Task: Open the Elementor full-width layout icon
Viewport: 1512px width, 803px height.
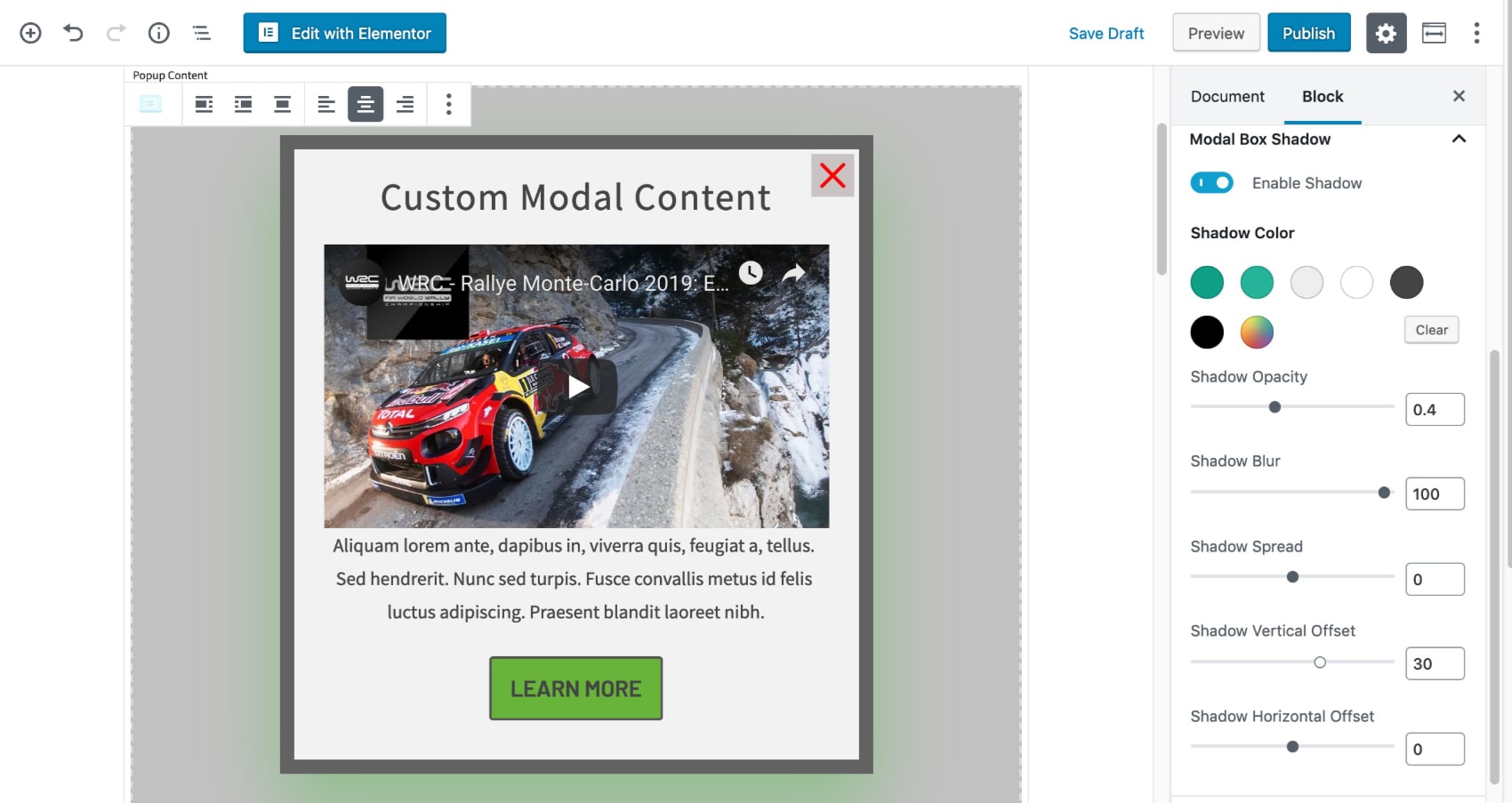Action: [x=1434, y=33]
